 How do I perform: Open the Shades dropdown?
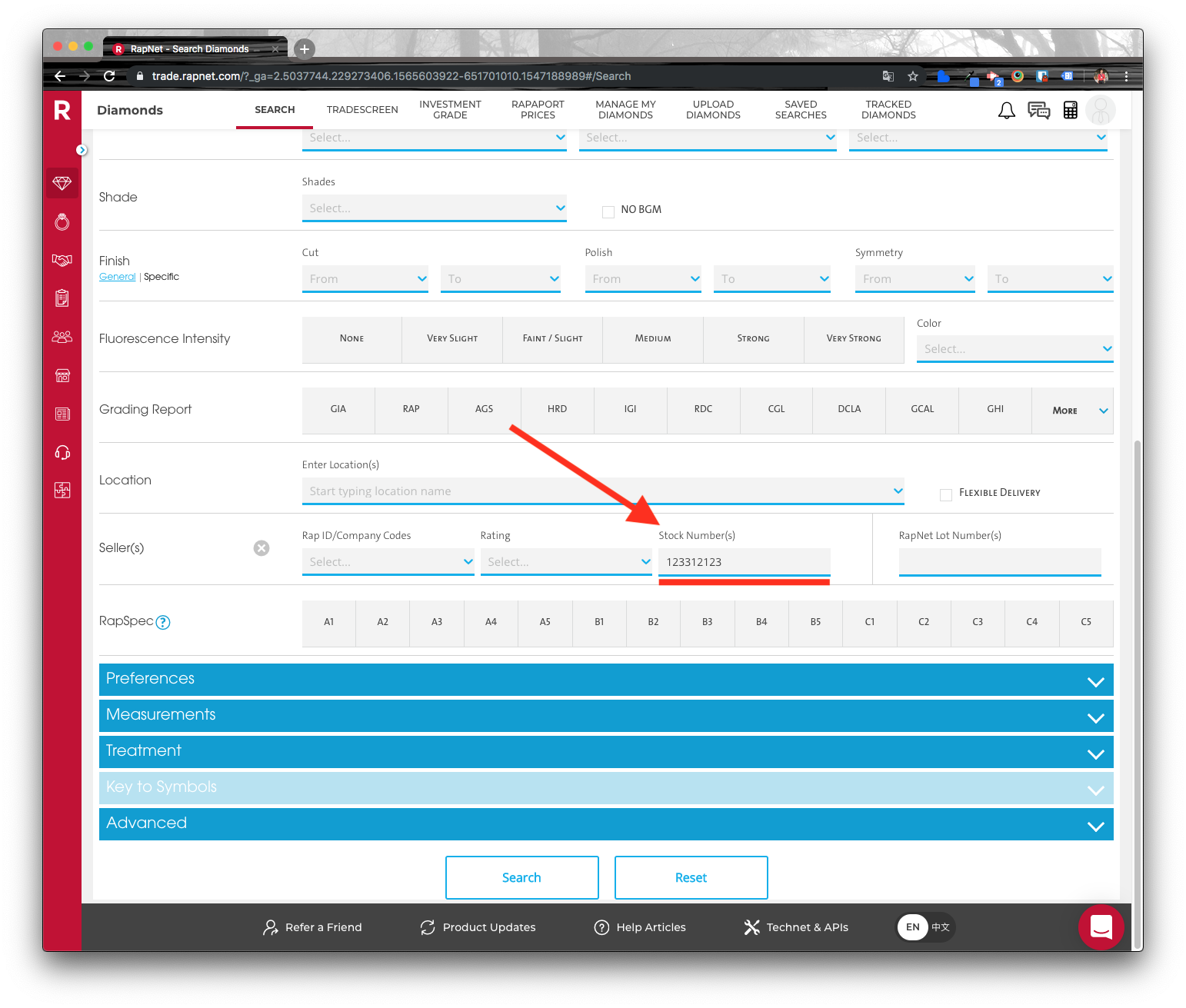click(x=435, y=208)
